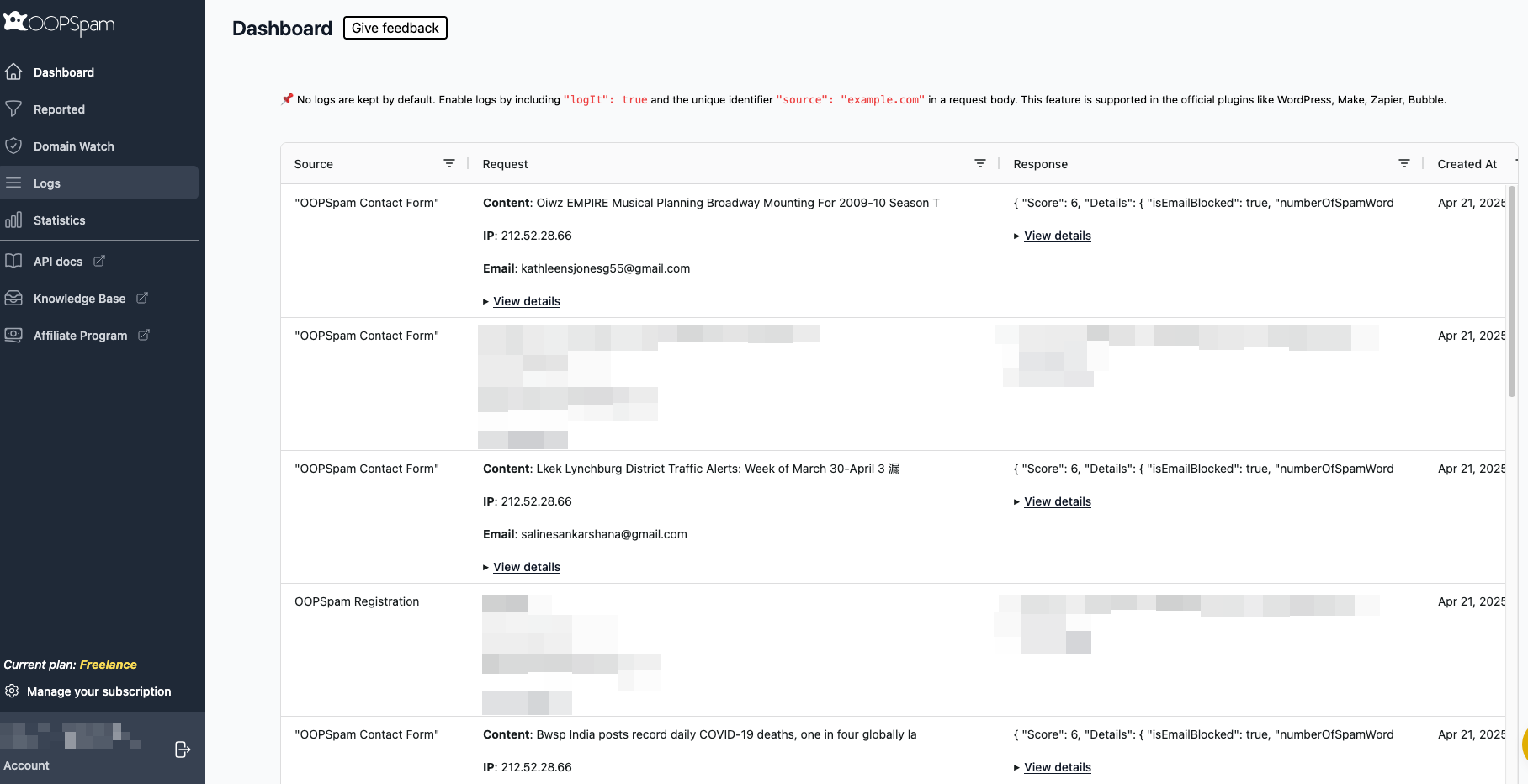Click the Reported funnel icon
The width and height of the screenshot is (1528, 784).
[x=13, y=109]
